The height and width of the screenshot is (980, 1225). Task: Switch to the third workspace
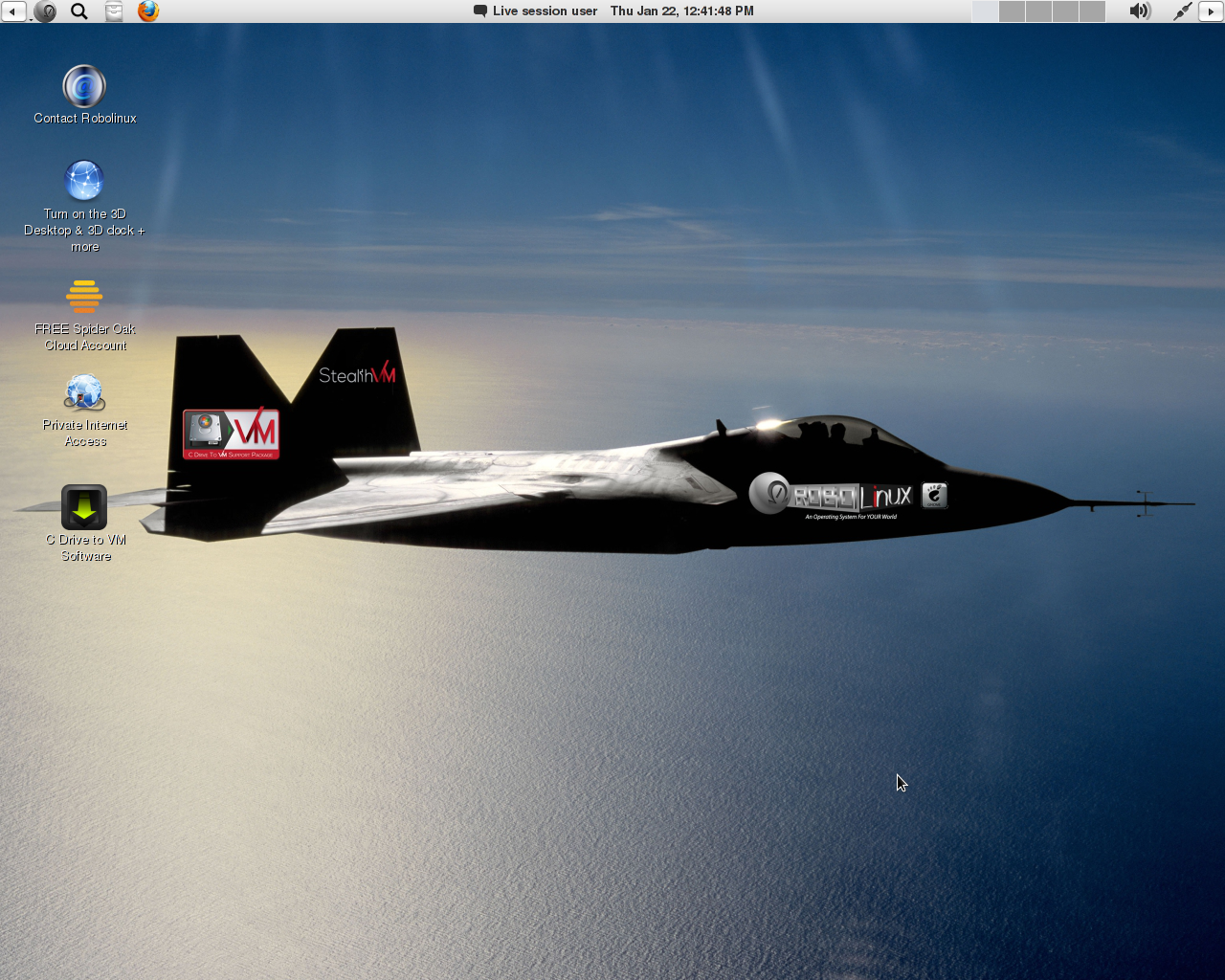(1038, 11)
